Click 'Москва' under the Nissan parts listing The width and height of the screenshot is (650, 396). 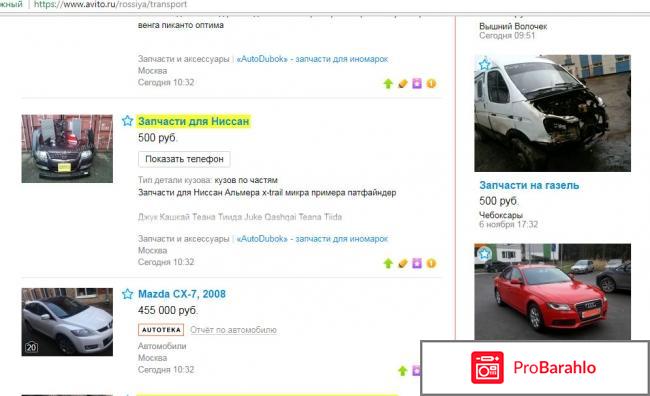(153, 250)
